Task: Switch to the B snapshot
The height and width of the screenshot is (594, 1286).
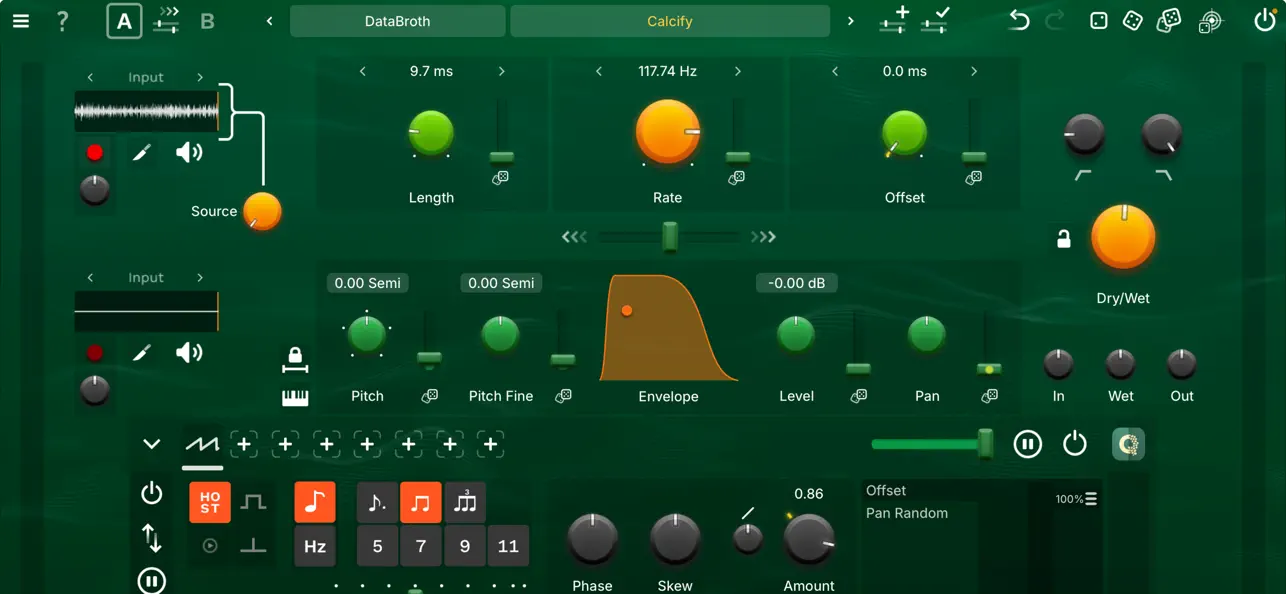Action: [207, 20]
